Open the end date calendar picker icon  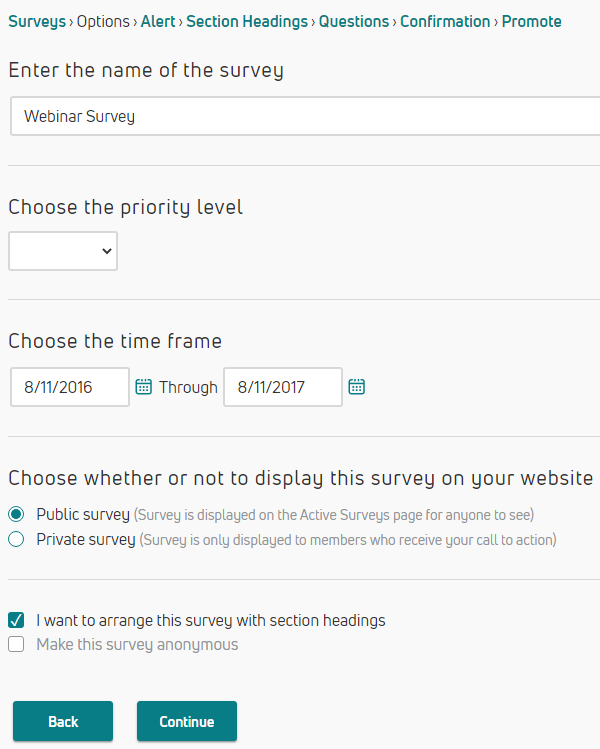tap(356, 387)
